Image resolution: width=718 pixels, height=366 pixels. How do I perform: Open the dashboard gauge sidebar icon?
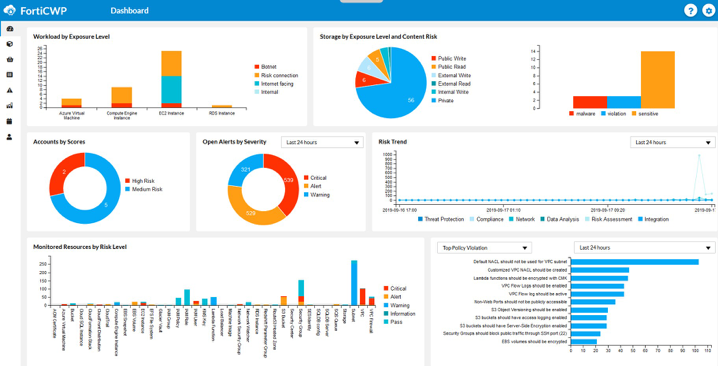[x=10, y=29]
